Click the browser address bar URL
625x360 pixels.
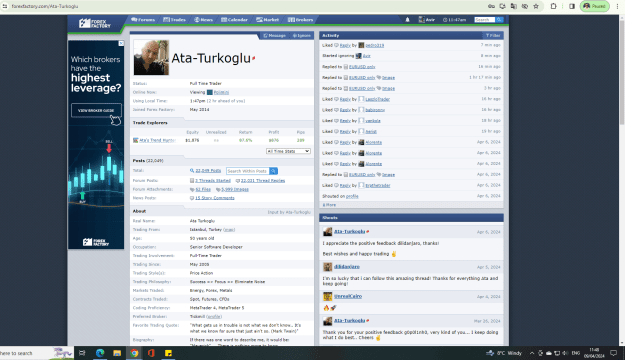(45, 6)
